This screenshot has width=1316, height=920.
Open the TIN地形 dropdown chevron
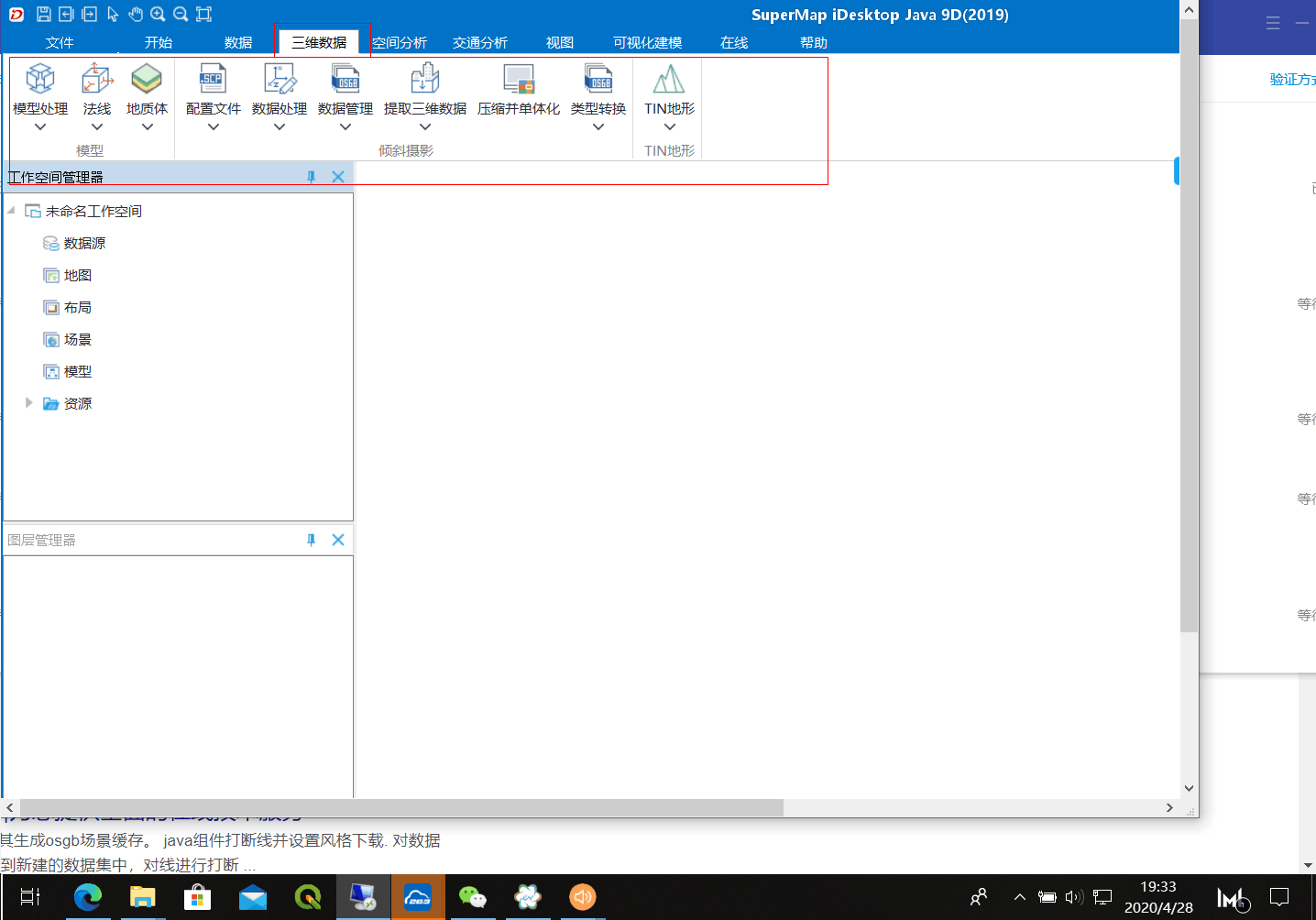[670, 127]
